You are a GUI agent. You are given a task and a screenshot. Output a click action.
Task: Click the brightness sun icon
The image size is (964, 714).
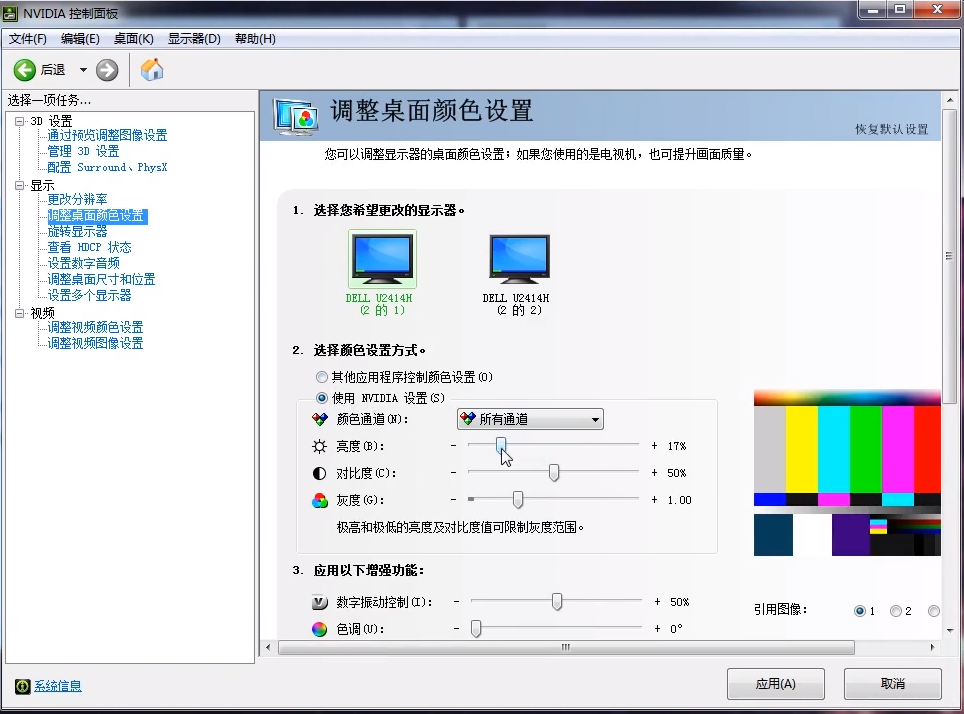pos(320,446)
